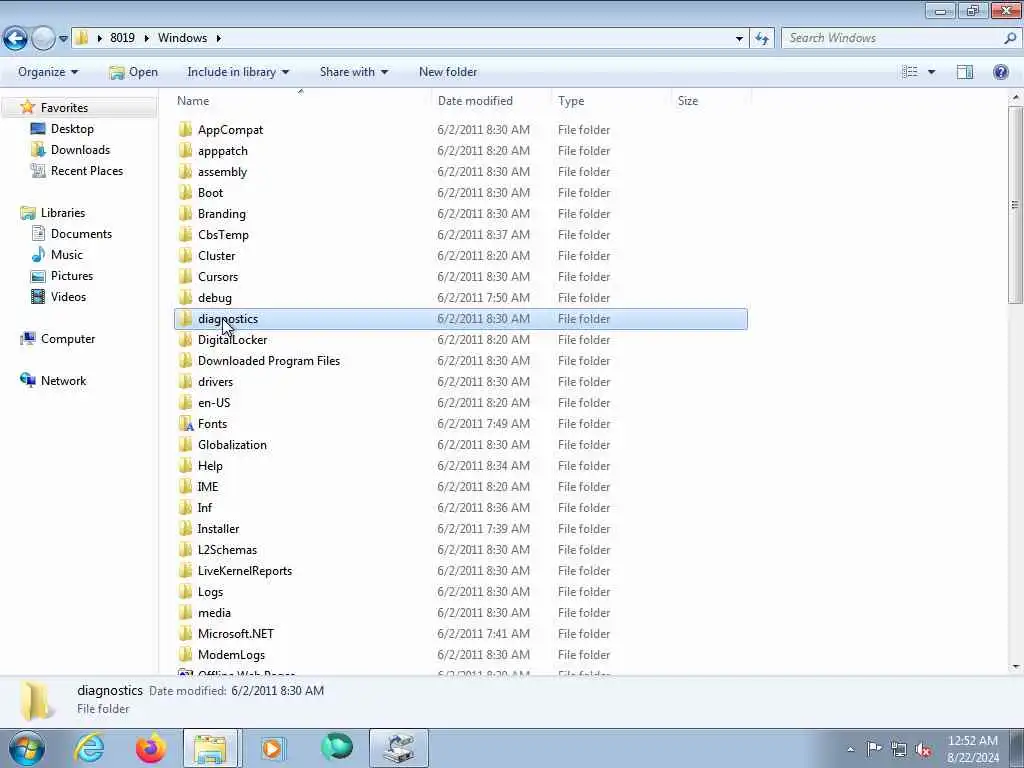1024x768 pixels.
Task: Click the muted volume tray icon
Action: [923, 749]
